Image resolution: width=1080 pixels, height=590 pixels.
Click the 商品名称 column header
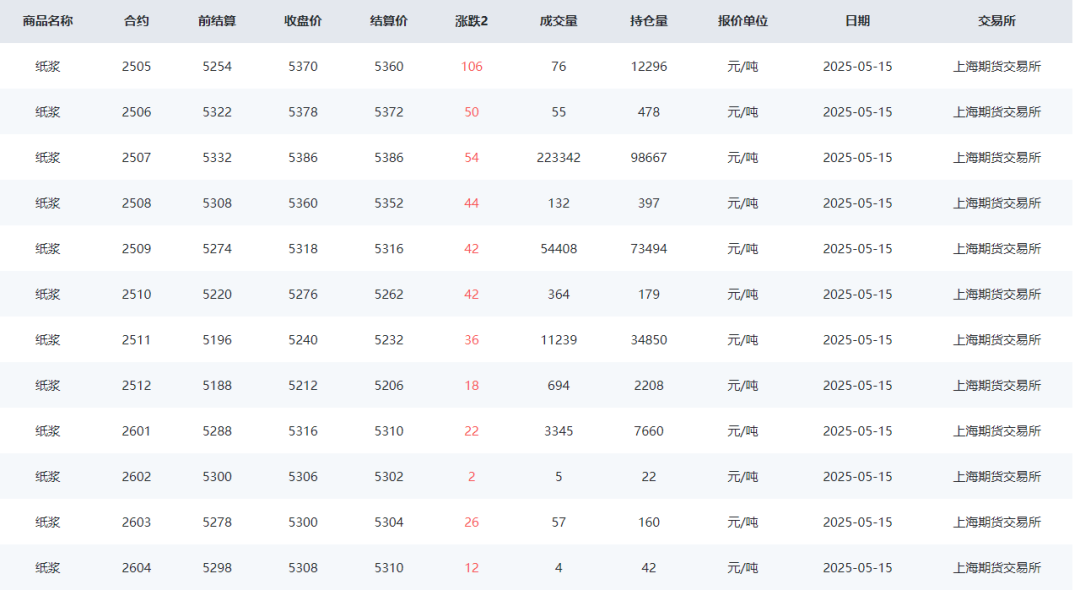tap(48, 21)
